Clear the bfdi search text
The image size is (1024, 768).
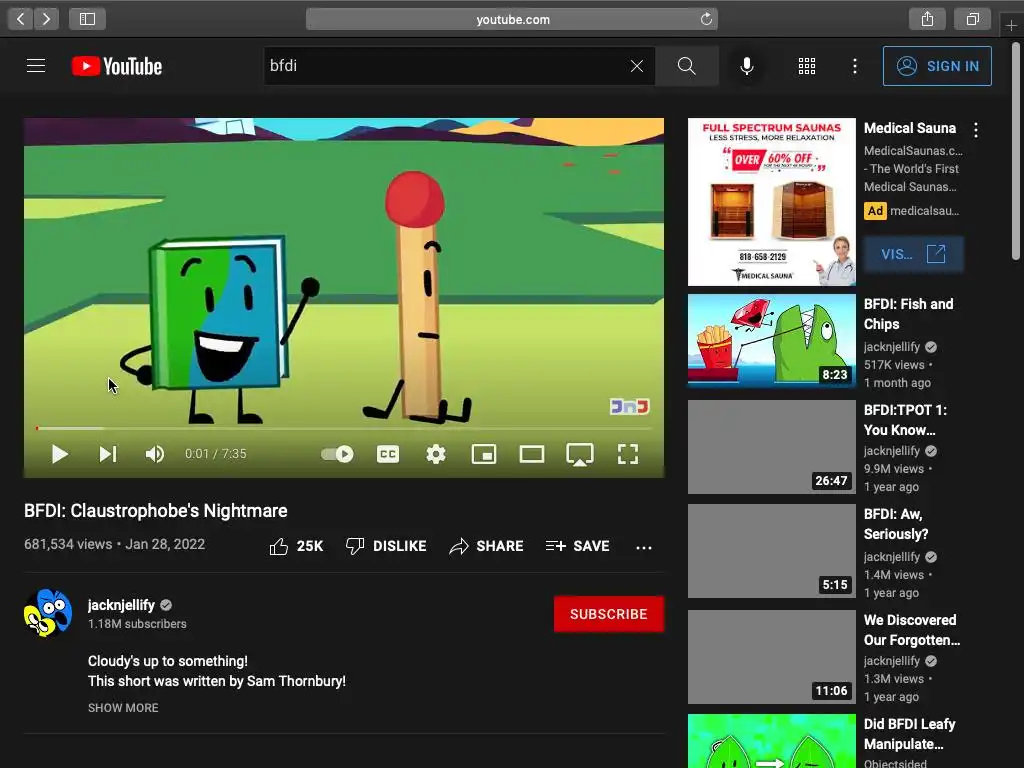pos(637,66)
